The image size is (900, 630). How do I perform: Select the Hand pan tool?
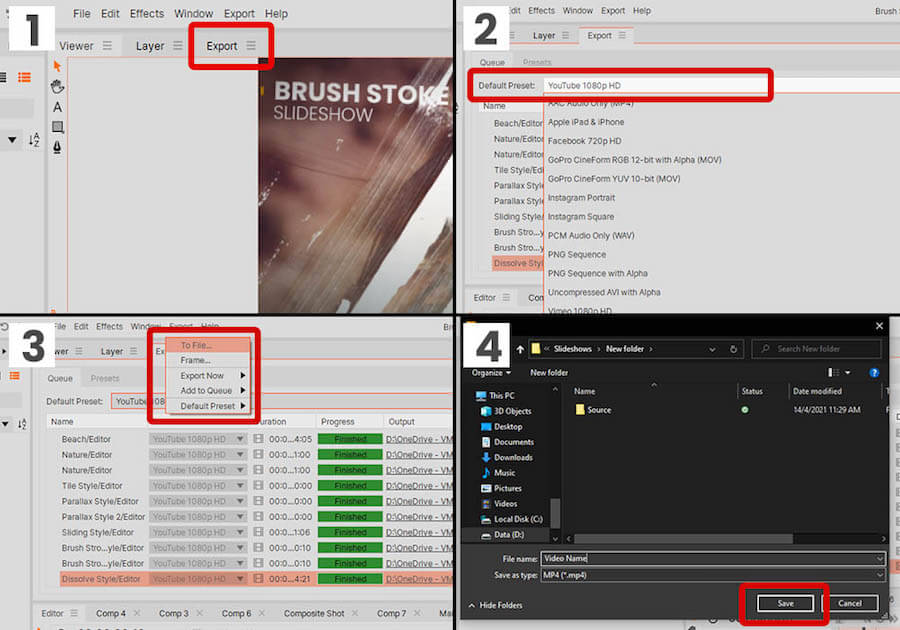point(57,86)
